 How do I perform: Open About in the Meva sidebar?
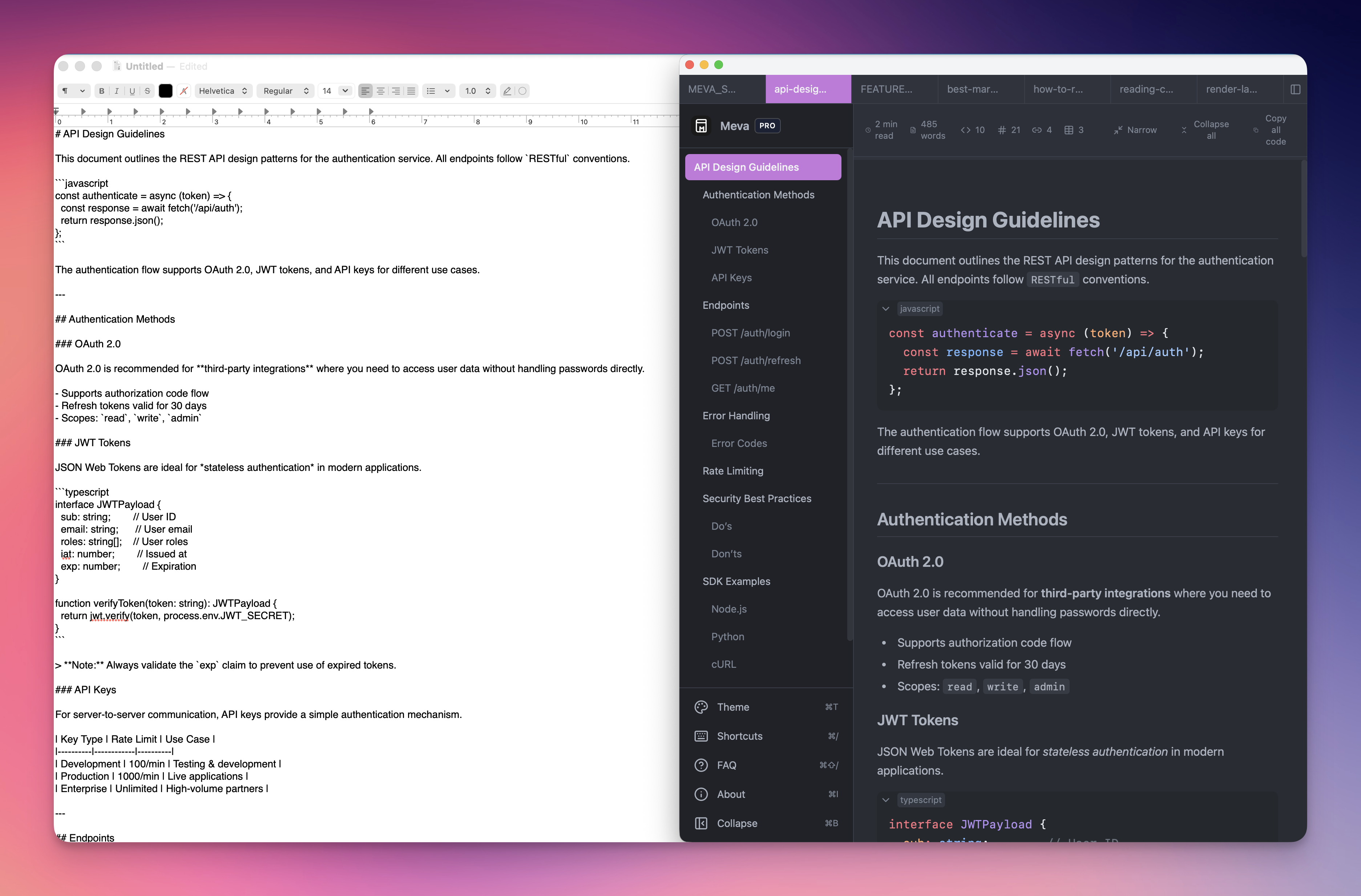pos(766,794)
